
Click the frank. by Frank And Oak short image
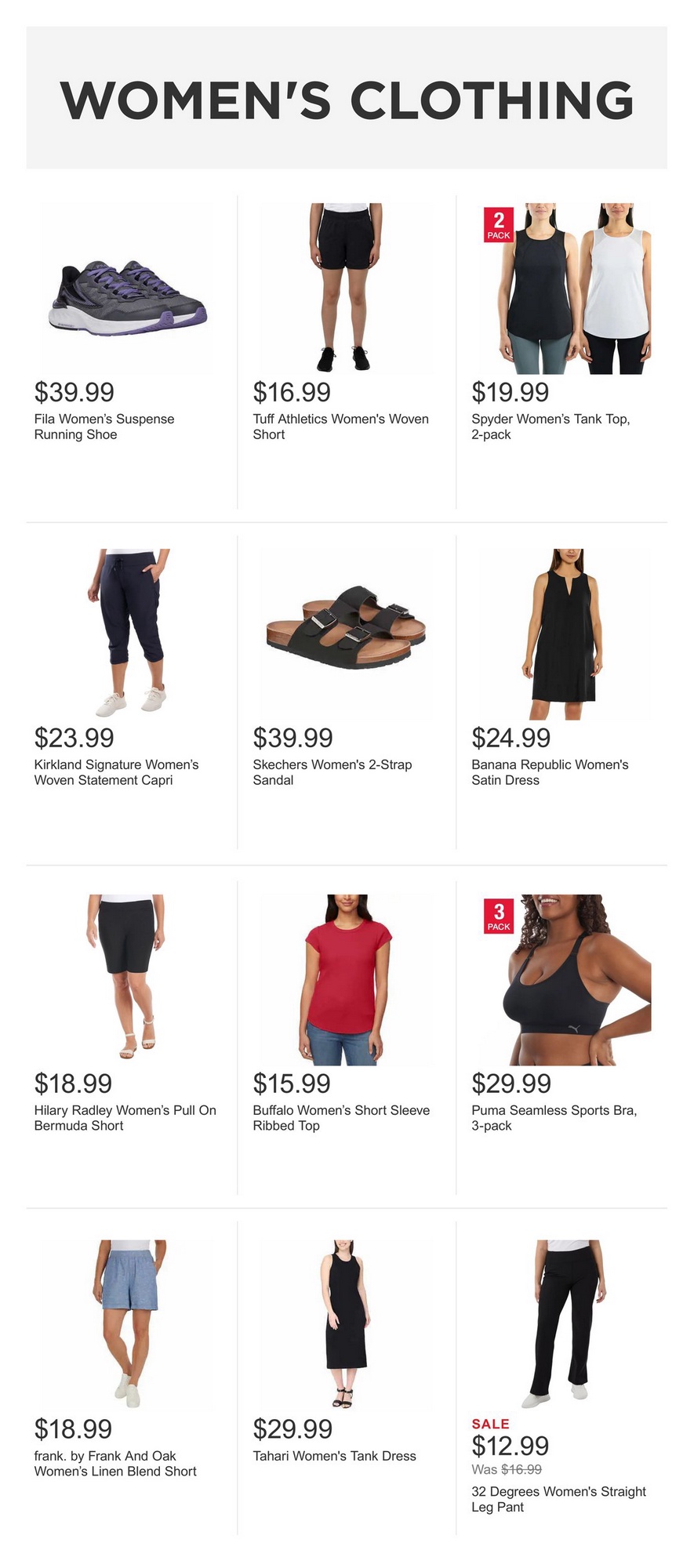(128, 1326)
